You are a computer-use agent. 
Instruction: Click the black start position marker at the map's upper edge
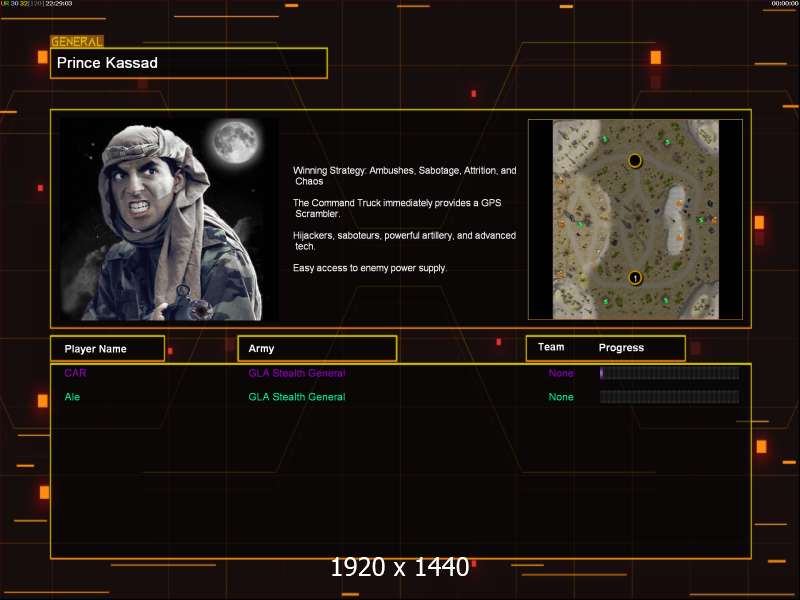click(x=635, y=161)
